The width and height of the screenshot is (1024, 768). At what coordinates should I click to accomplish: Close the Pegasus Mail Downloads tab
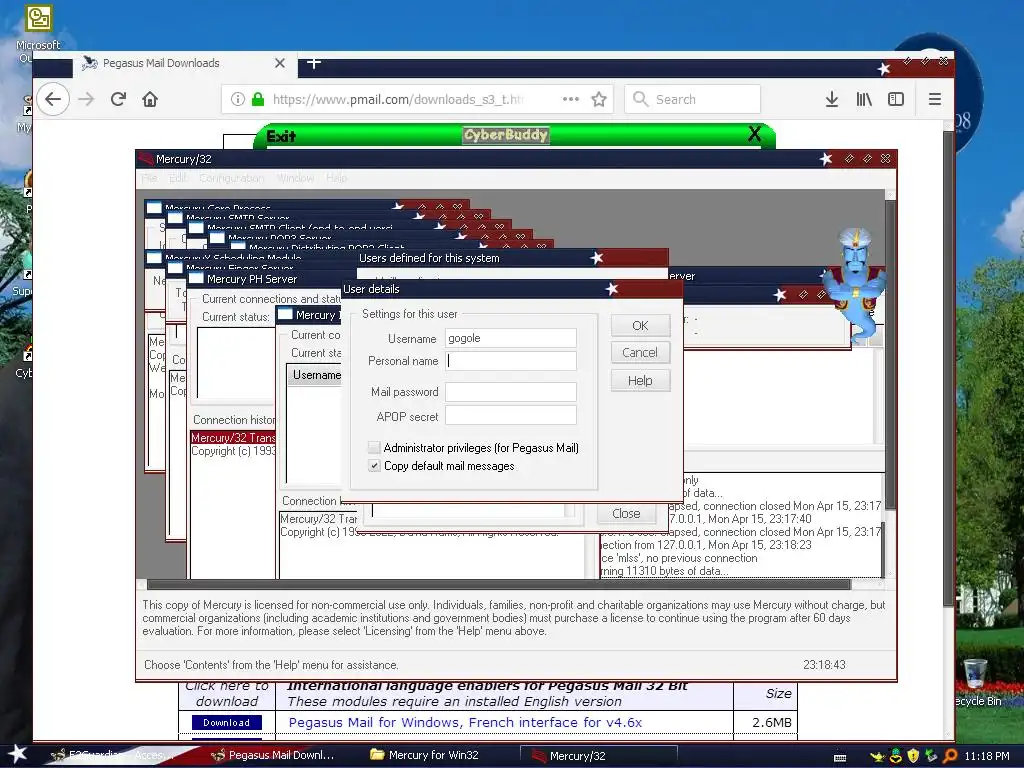280,63
